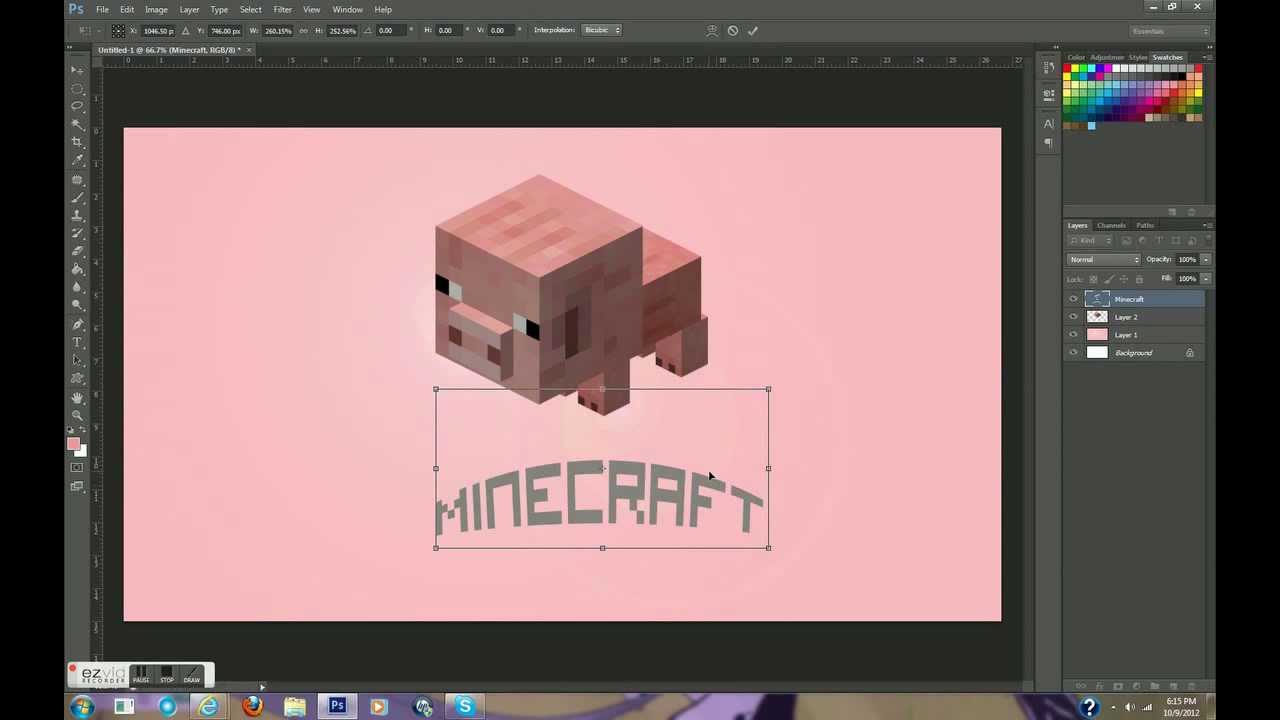This screenshot has width=1280, height=720.
Task: Open Skype from the taskbar
Action: pyautogui.click(x=464, y=706)
